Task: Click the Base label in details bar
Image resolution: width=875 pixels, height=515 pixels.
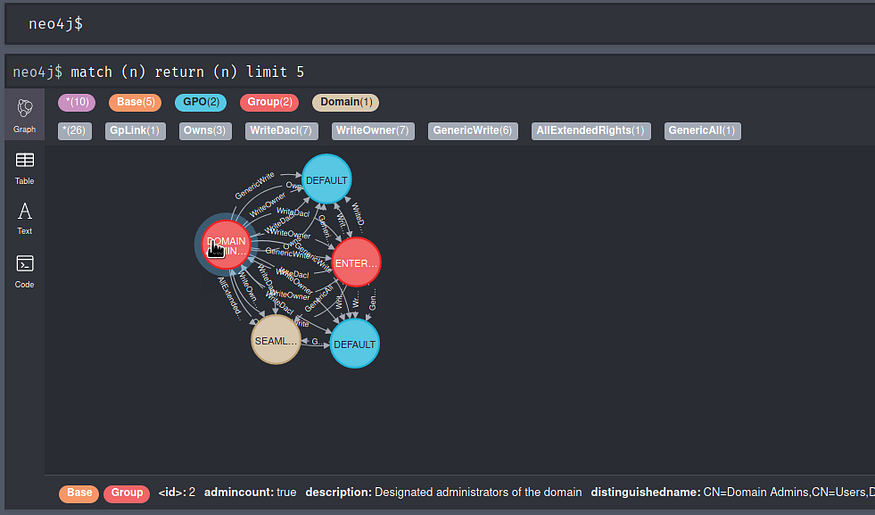Action: click(79, 493)
